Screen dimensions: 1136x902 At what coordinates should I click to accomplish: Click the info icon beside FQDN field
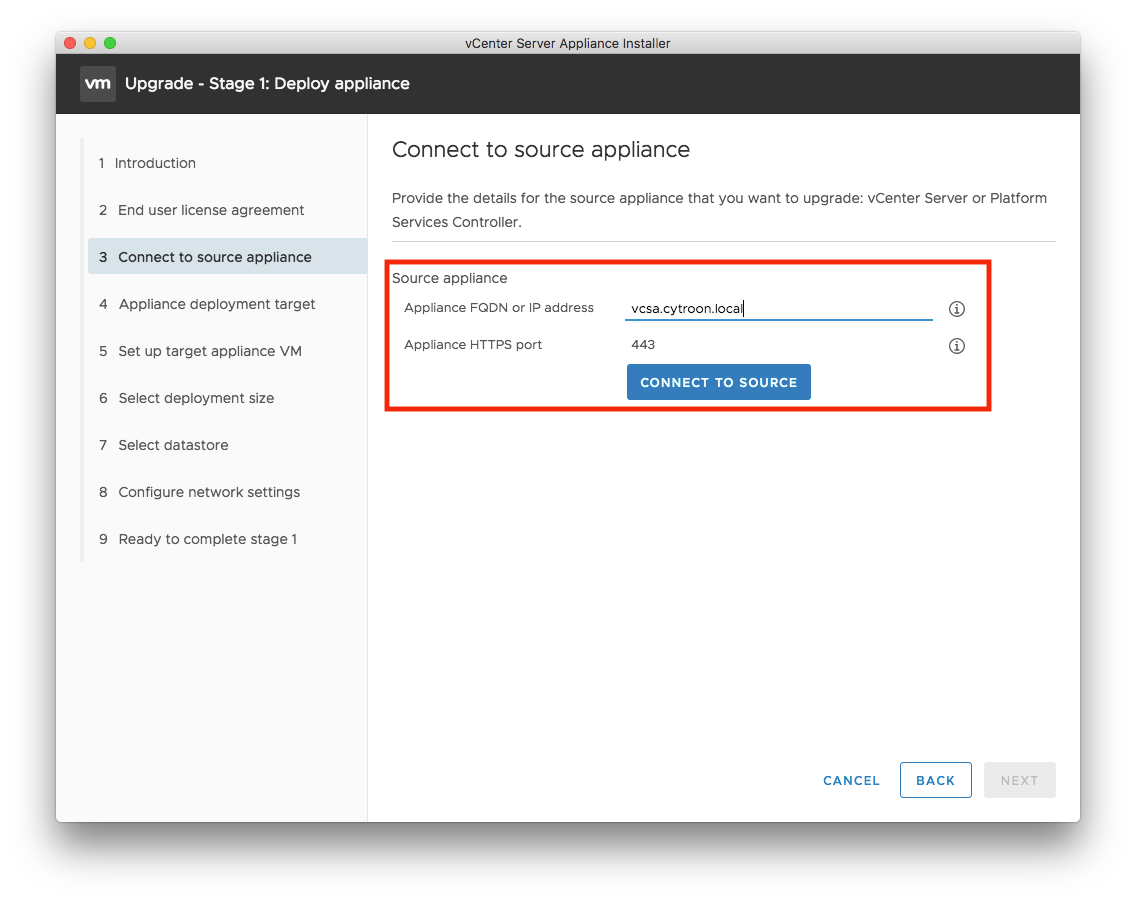pos(956,309)
